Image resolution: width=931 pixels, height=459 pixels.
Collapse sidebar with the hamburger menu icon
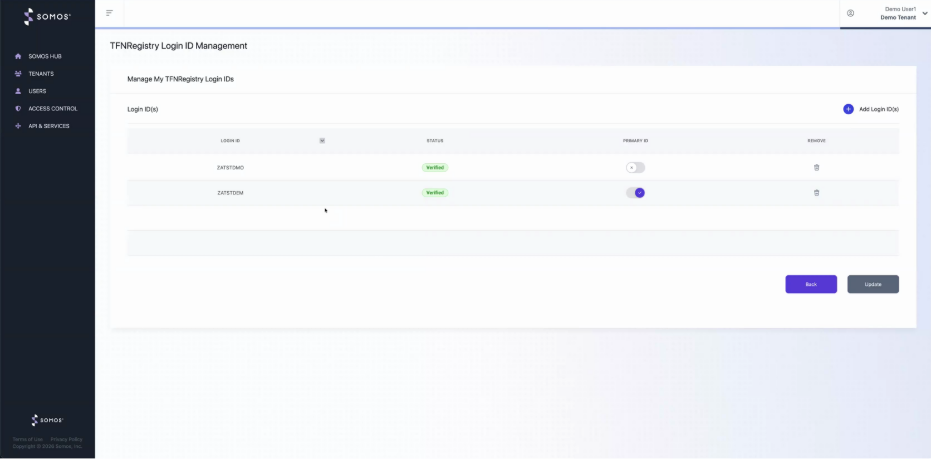[x=109, y=13]
